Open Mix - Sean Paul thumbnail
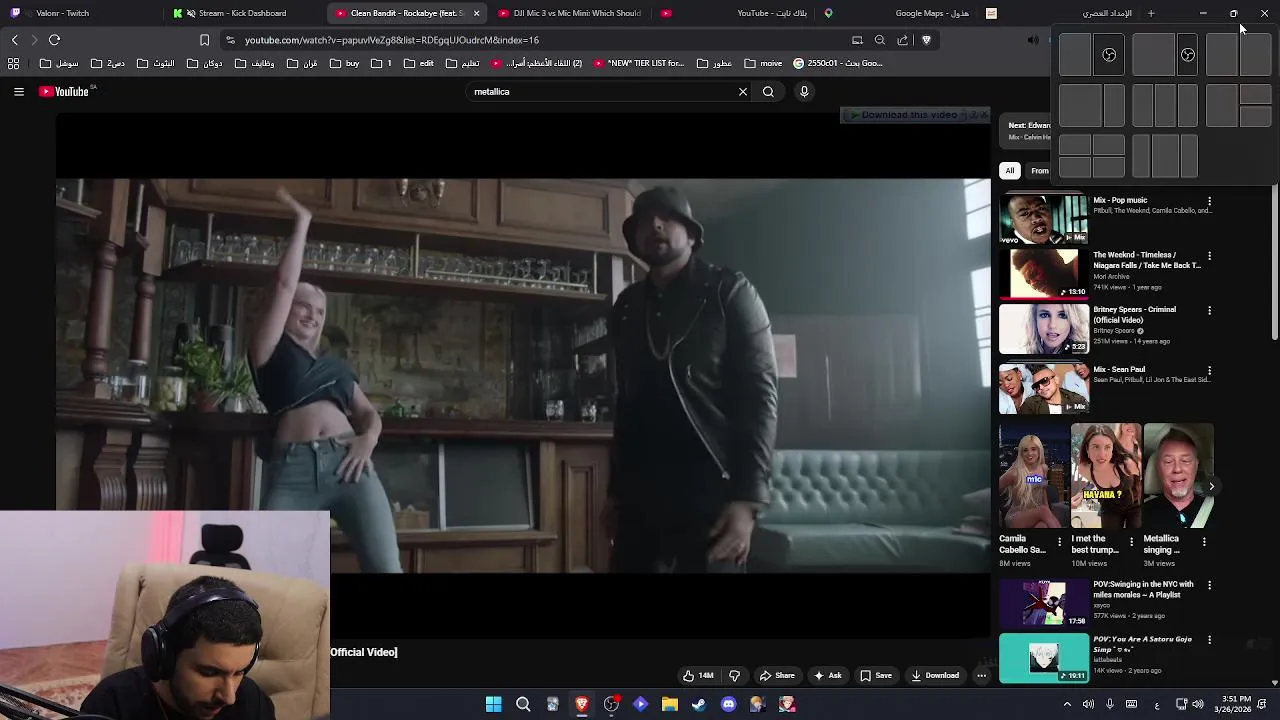This screenshot has height=720, width=1280. (x=1044, y=389)
